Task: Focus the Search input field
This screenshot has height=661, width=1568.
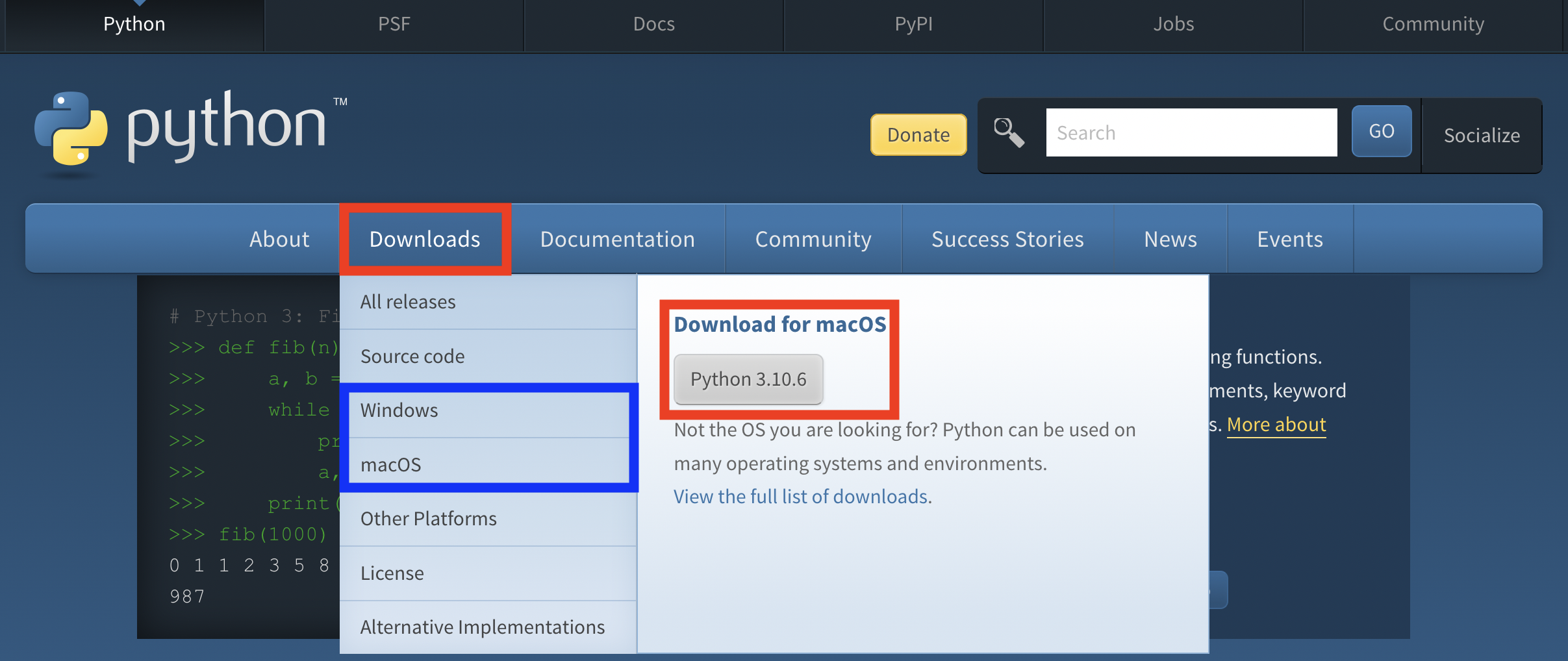Action: click(1191, 132)
